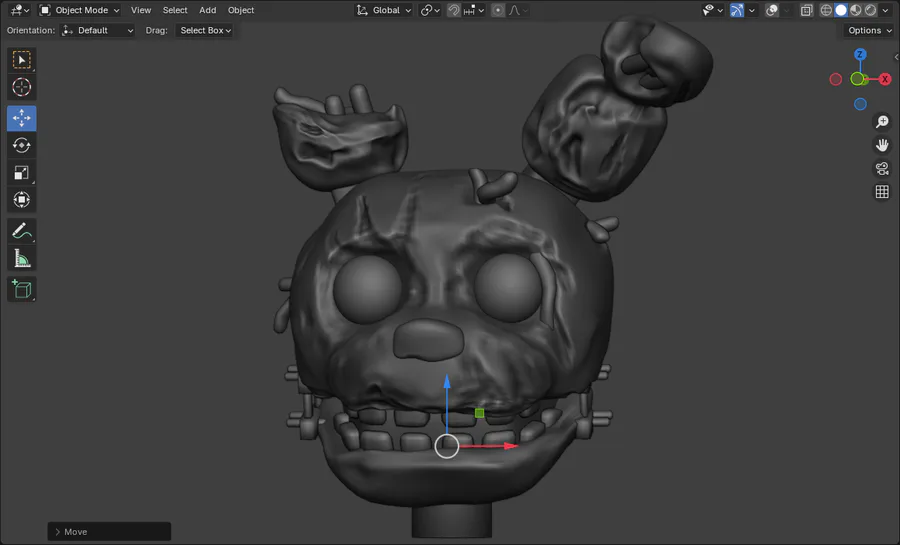900x545 pixels.
Task: Open the Object menu
Action: coord(240,10)
